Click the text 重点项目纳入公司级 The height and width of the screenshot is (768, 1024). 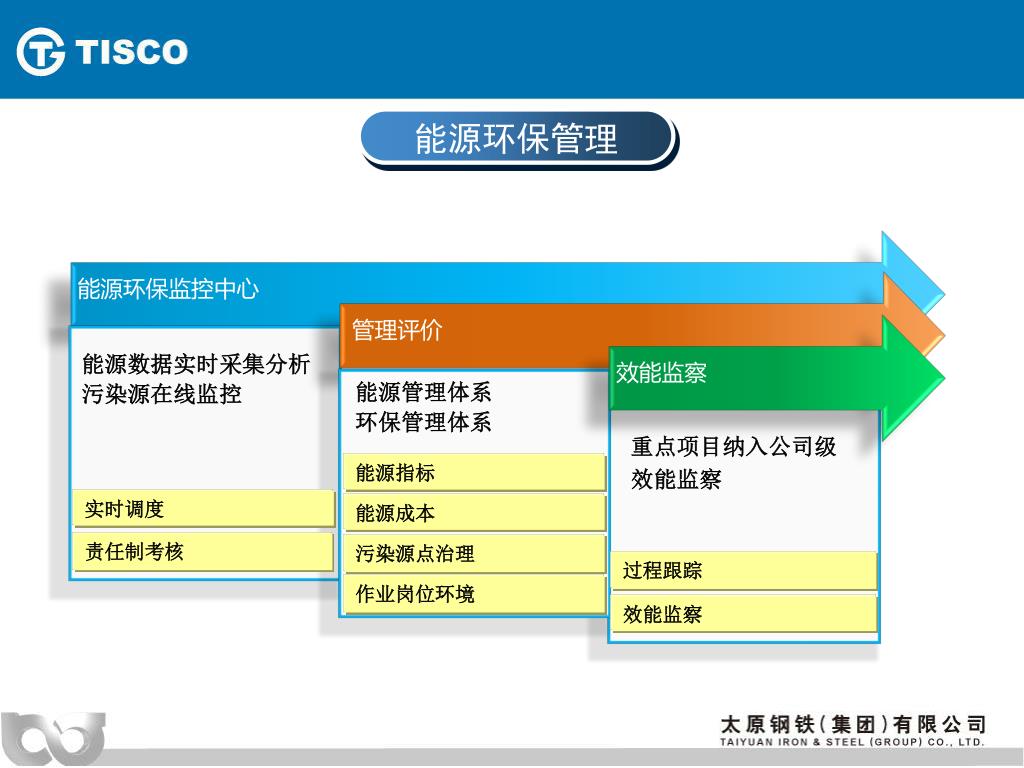click(733, 447)
